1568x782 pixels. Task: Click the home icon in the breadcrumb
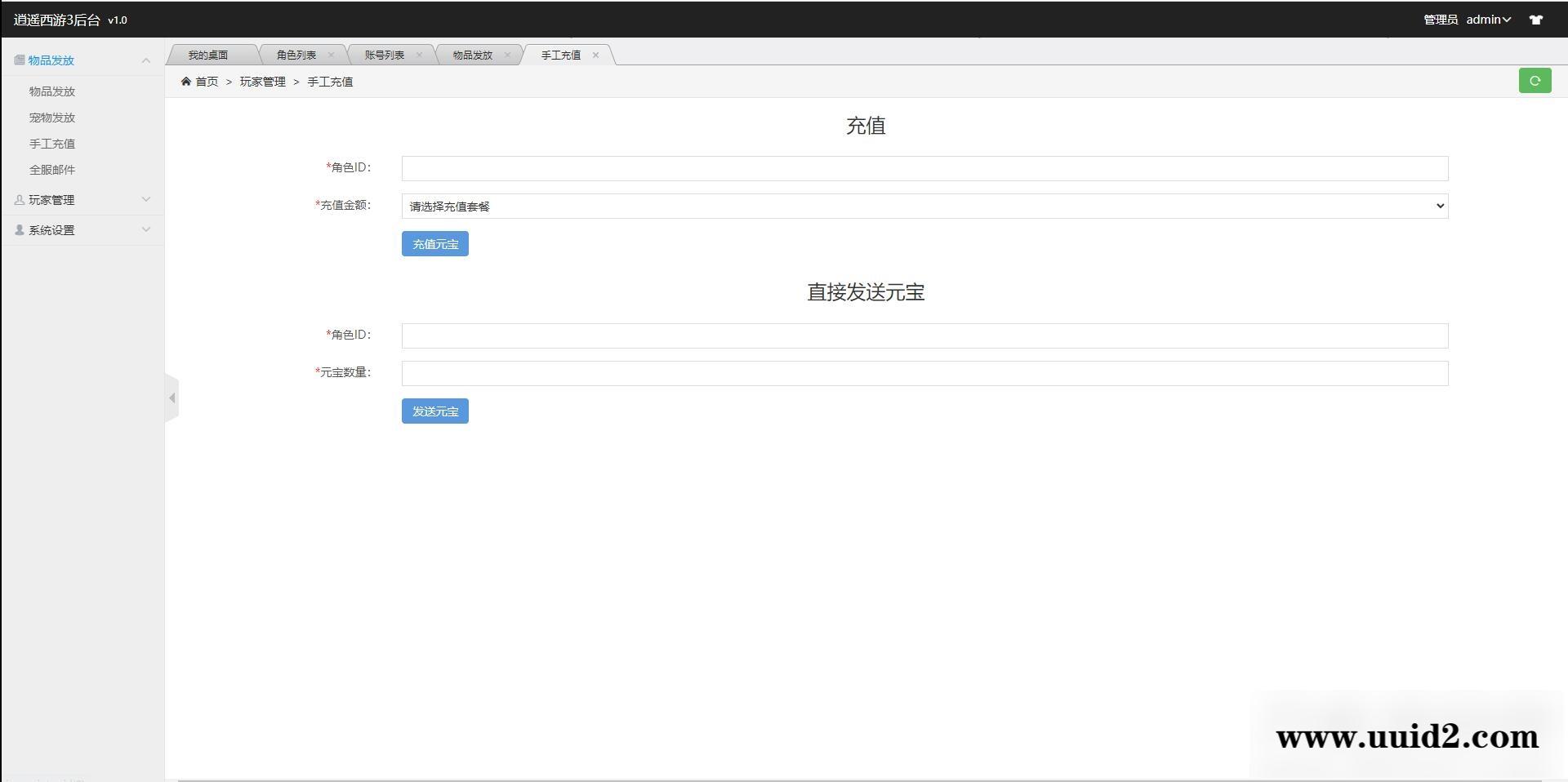pyautogui.click(x=187, y=81)
